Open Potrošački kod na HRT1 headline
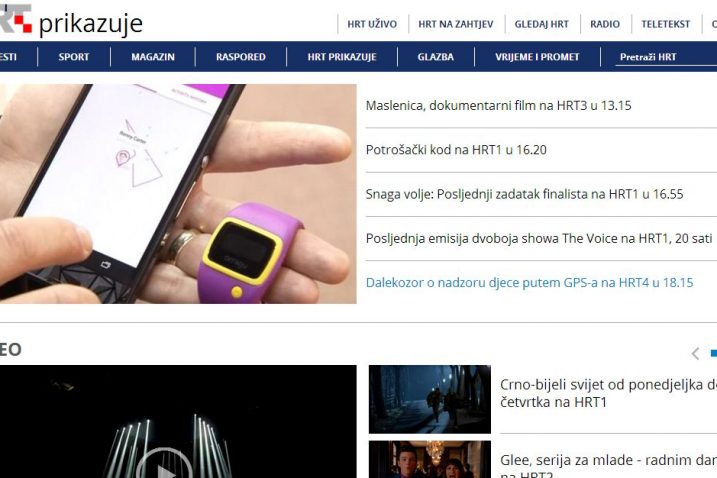 click(456, 150)
